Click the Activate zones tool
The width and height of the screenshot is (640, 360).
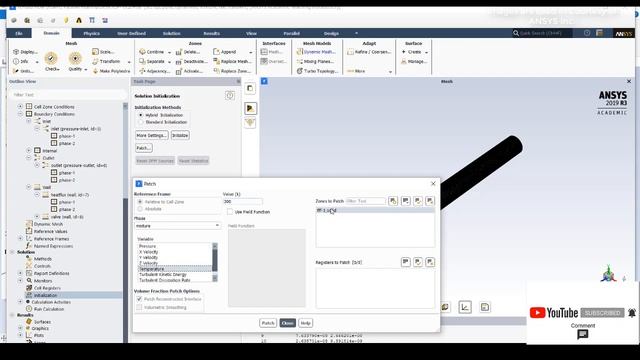(189, 71)
